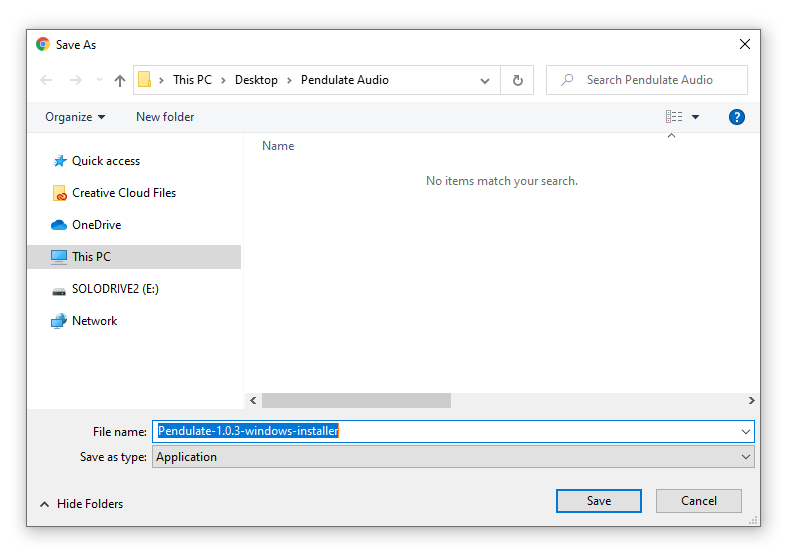This screenshot has width=787, height=556.
Task: Open Help with the question mark icon
Action: tap(736, 117)
